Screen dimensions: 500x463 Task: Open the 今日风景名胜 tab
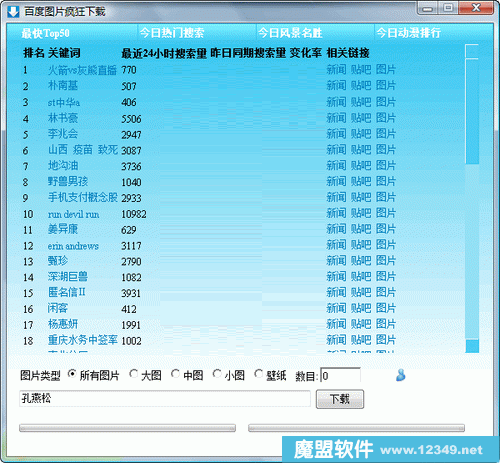(x=290, y=33)
